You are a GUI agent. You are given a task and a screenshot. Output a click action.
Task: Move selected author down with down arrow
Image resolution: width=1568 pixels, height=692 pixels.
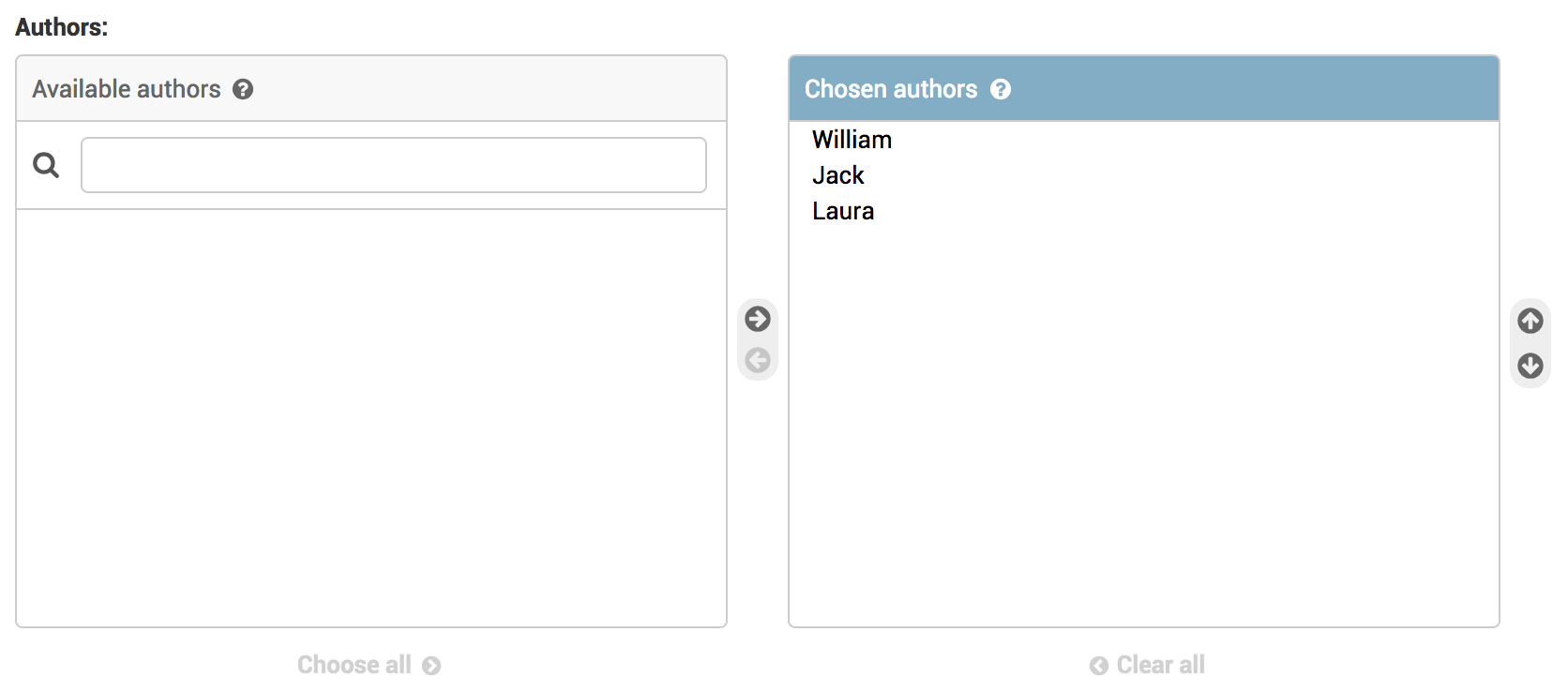pos(1530,366)
